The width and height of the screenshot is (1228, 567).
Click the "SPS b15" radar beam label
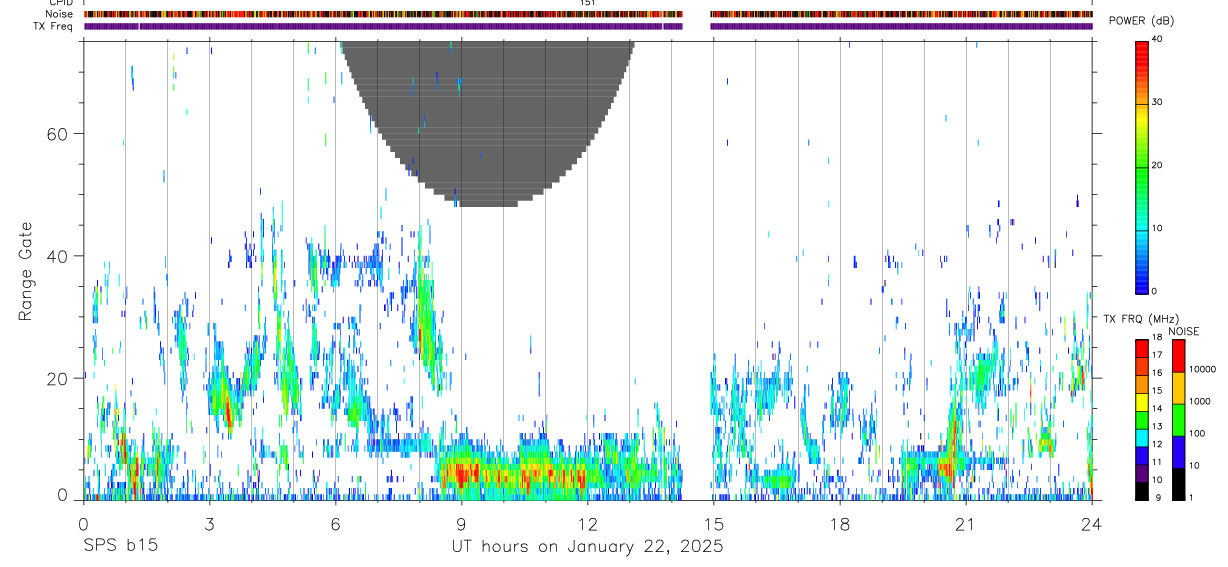(120, 547)
